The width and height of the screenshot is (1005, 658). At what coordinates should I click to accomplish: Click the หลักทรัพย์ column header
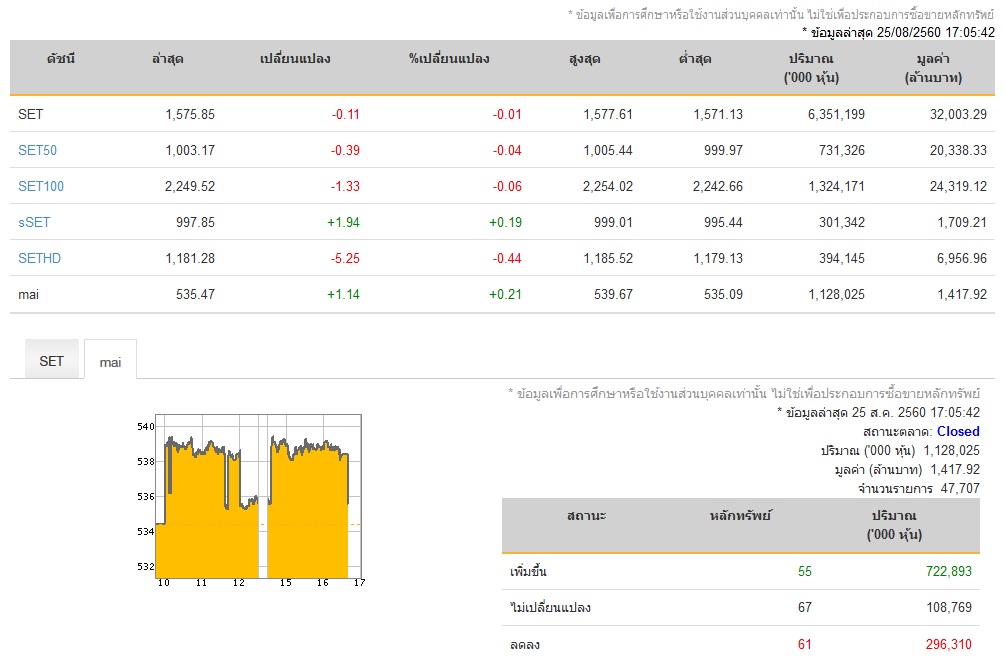(x=740, y=515)
